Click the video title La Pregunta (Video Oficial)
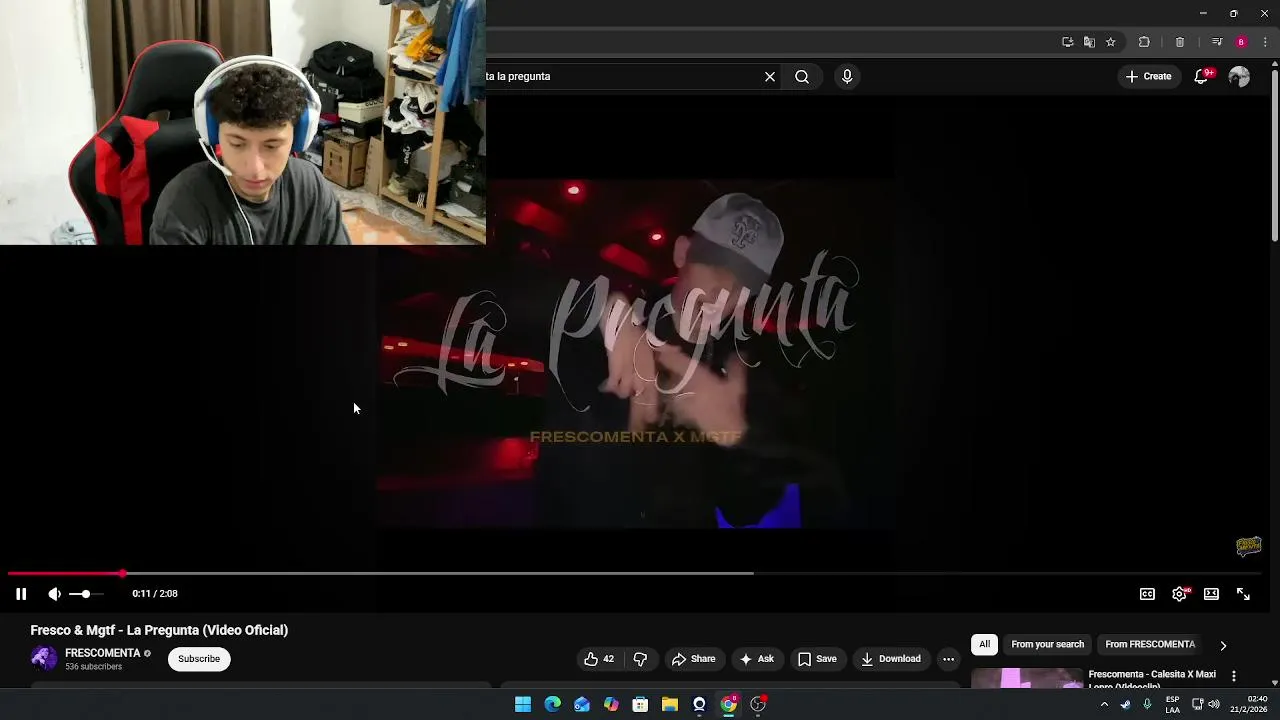1280x720 pixels. tap(159, 630)
